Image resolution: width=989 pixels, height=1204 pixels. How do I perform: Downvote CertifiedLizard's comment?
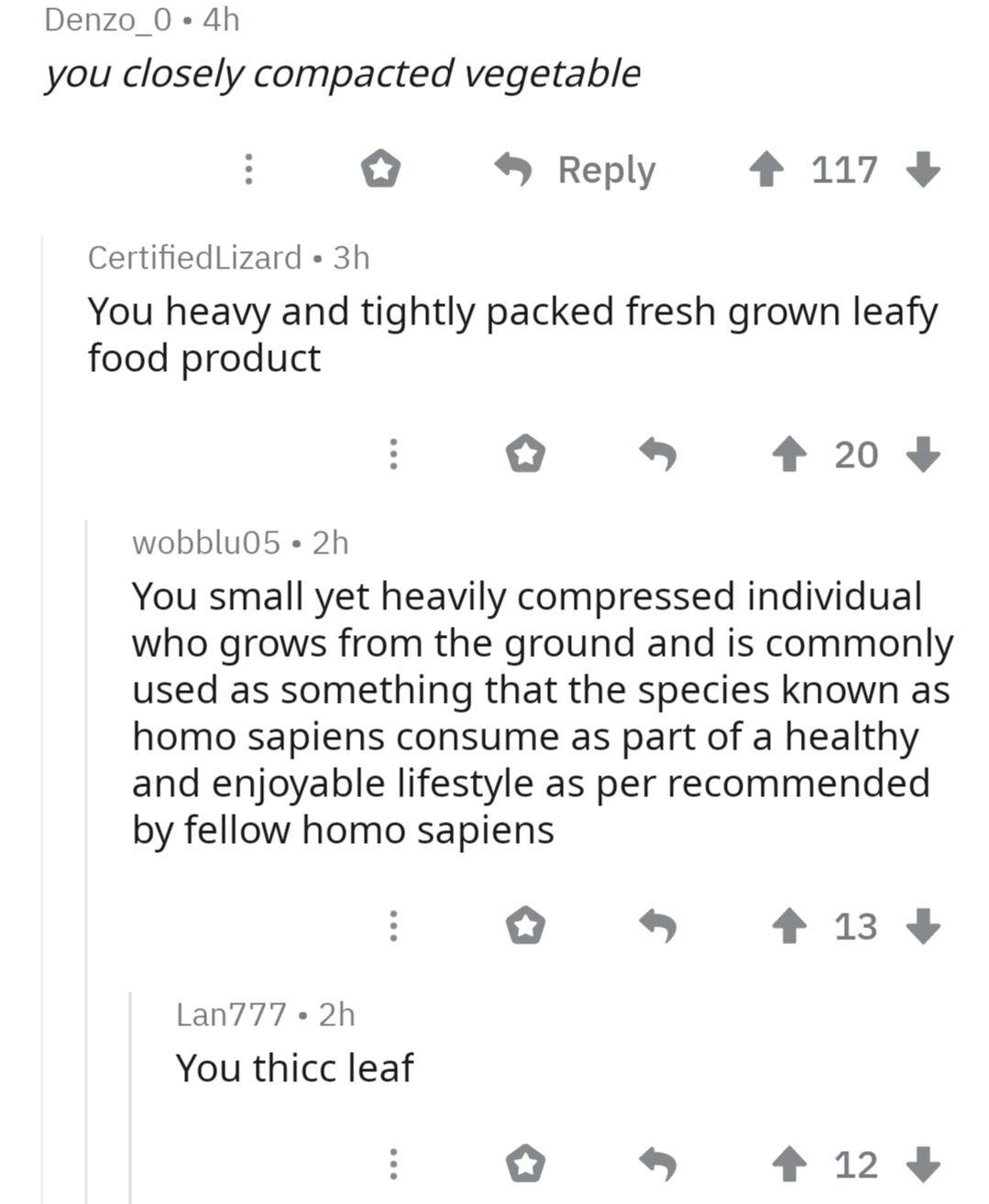point(923,454)
